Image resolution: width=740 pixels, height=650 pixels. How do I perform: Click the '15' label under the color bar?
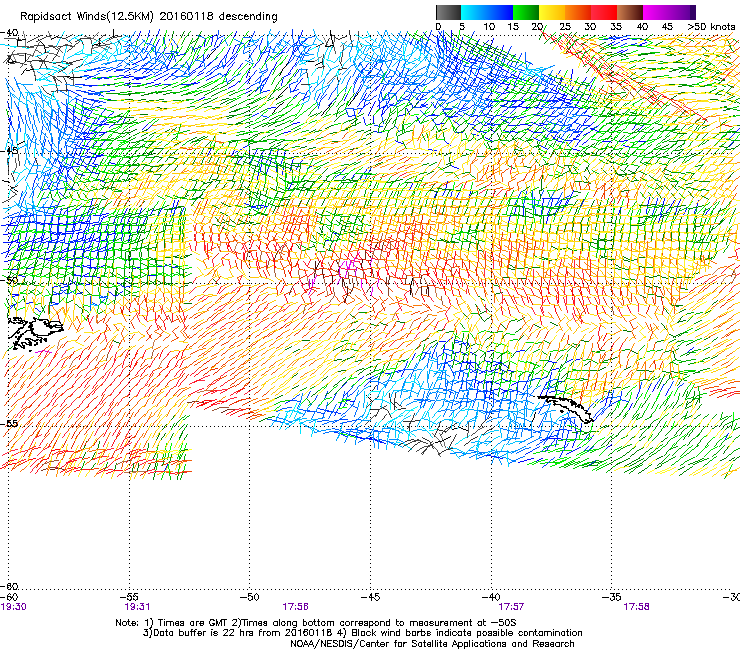(x=513, y=27)
